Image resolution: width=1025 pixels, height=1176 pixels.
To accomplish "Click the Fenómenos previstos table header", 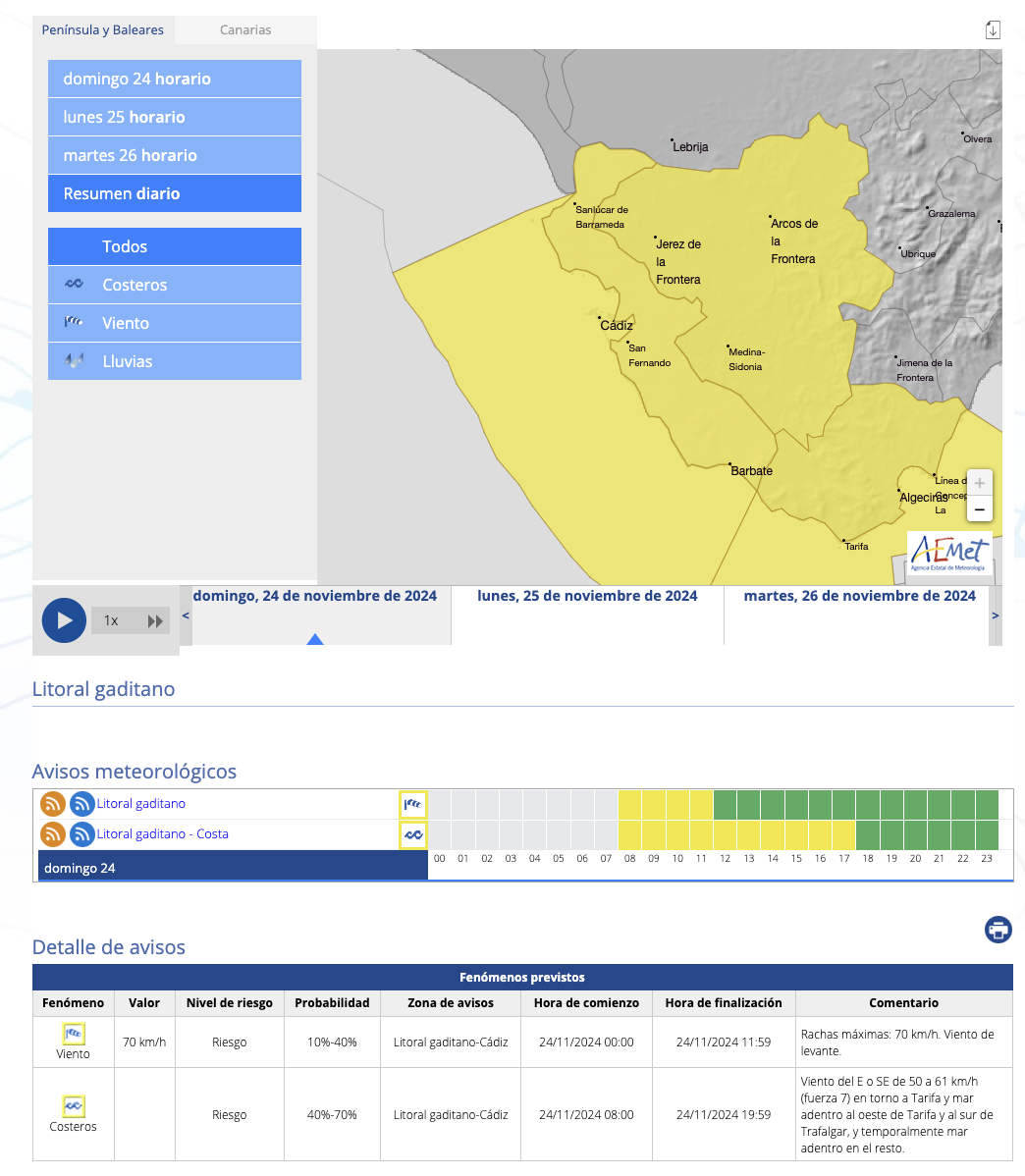I will [522, 978].
